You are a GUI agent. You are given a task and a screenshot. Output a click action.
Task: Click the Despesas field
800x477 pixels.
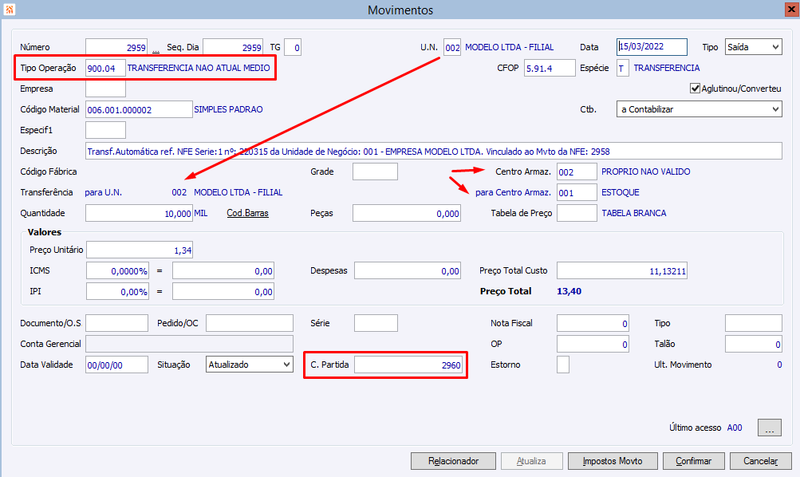coord(408,271)
